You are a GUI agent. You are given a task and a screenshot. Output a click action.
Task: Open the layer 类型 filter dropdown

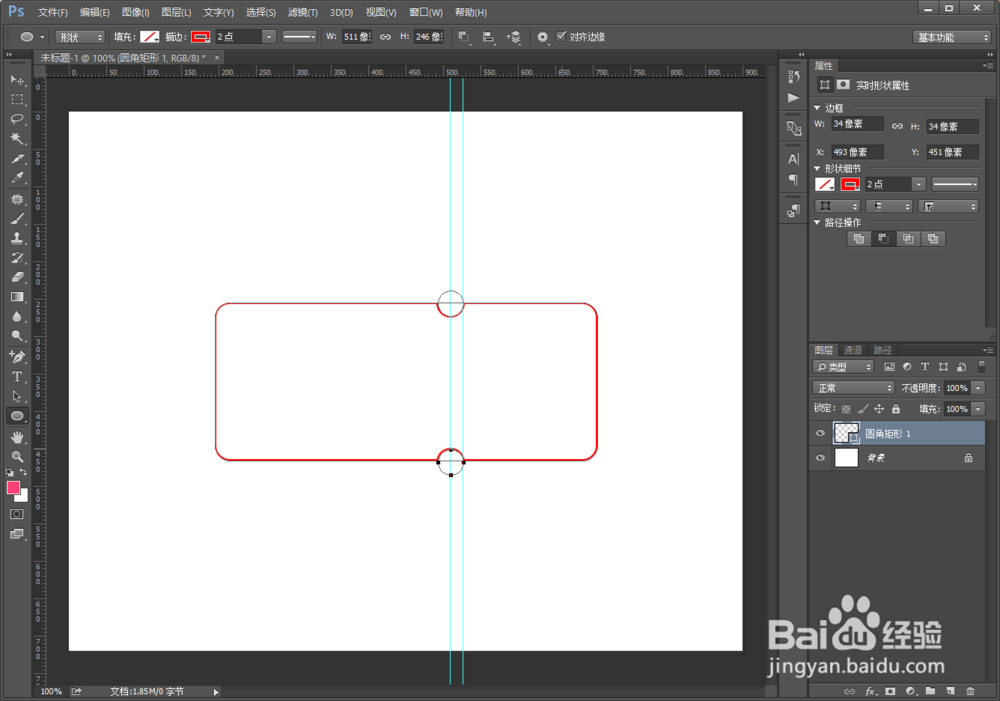[x=843, y=367]
